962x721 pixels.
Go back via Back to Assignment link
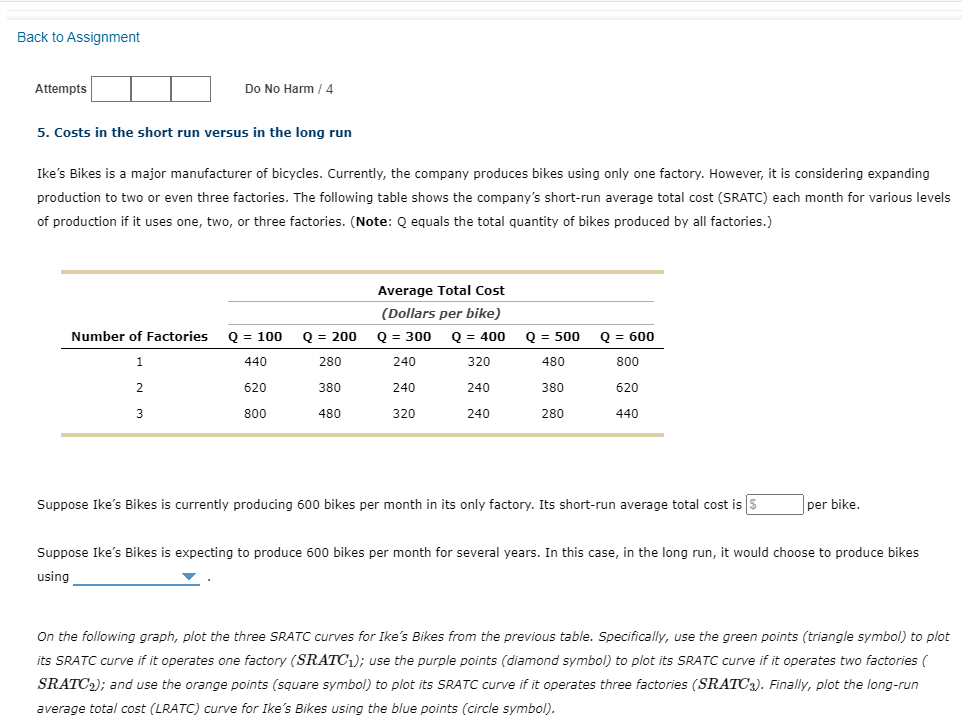tap(79, 37)
